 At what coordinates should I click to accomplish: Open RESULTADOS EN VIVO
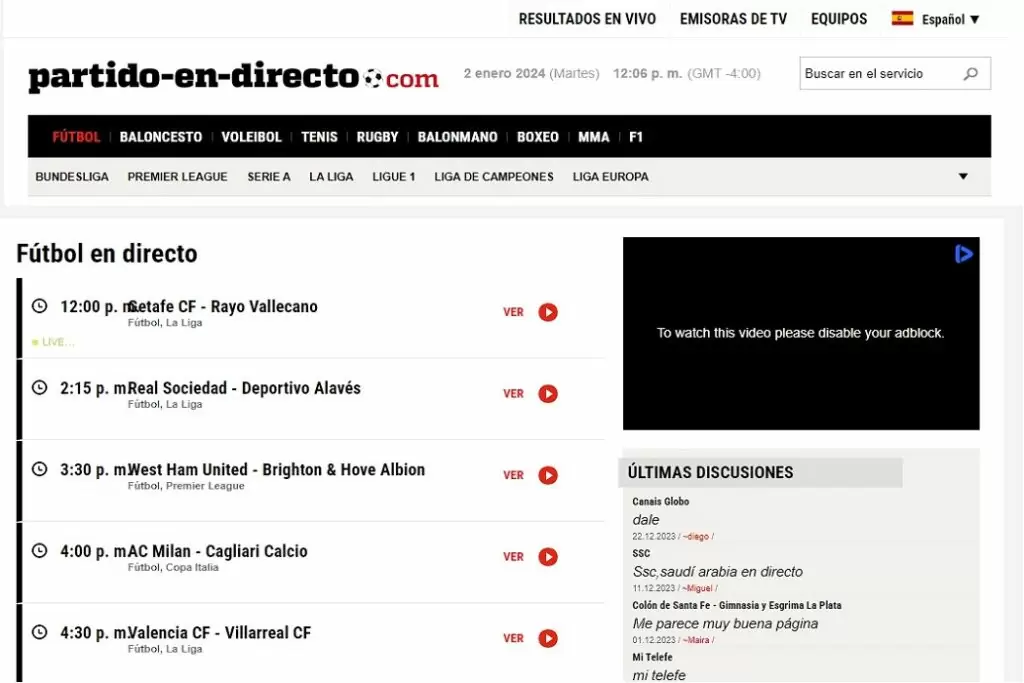pyautogui.click(x=587, y=19)
